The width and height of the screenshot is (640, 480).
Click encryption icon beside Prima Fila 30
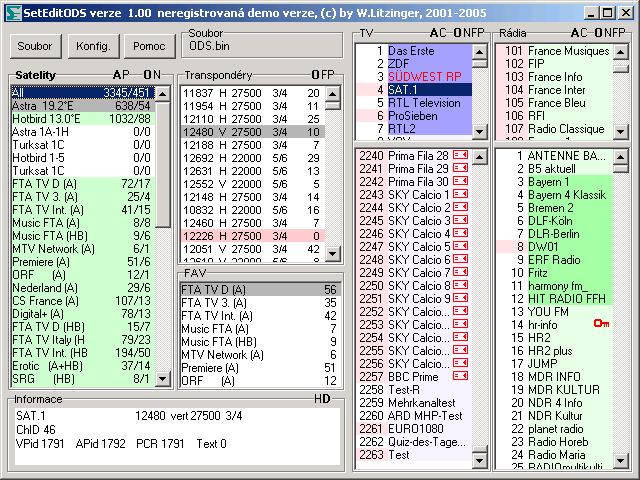pos(460,181)
